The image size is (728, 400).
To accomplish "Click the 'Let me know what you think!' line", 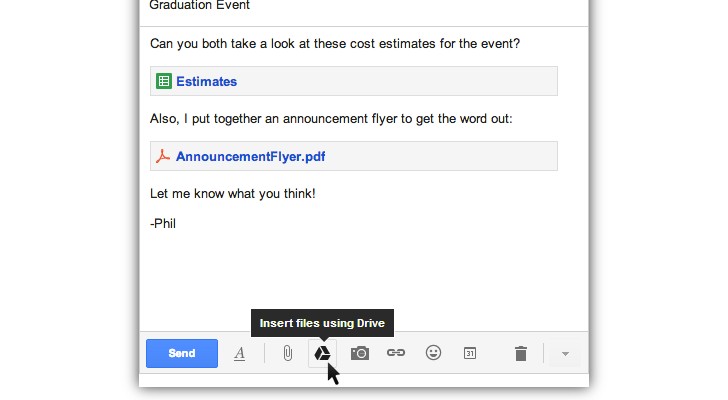I will 232,192.
